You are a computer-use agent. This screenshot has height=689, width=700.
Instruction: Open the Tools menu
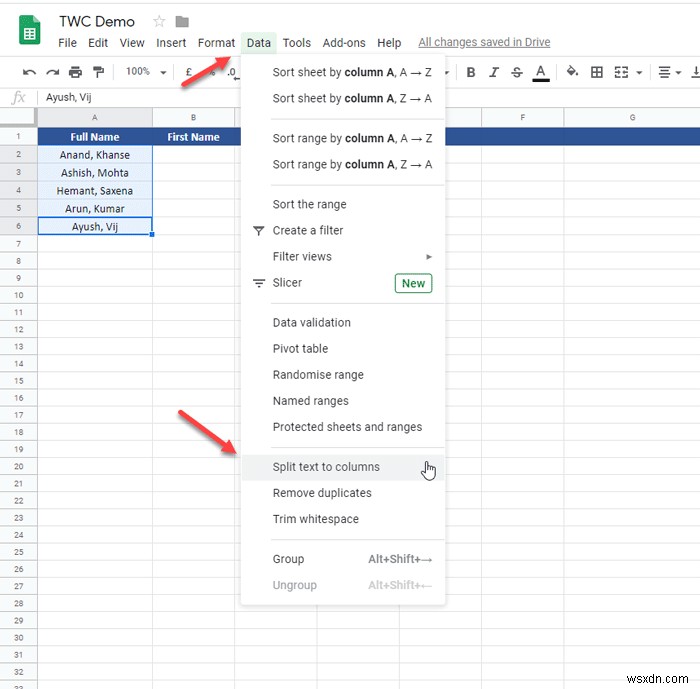pyautogui.click(x=296, y=43)
